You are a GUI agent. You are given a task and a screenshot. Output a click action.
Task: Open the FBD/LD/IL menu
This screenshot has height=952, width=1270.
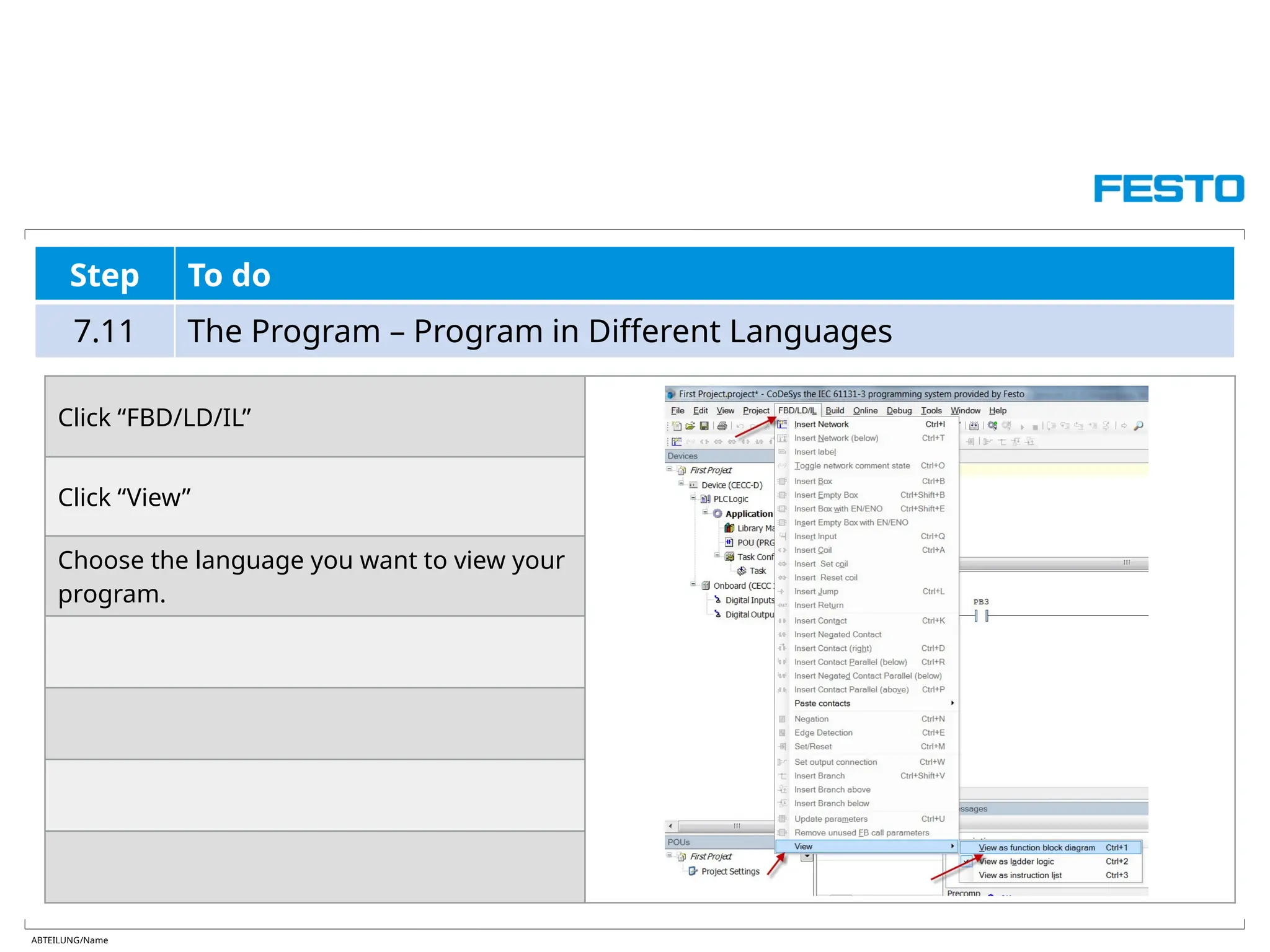797,410
